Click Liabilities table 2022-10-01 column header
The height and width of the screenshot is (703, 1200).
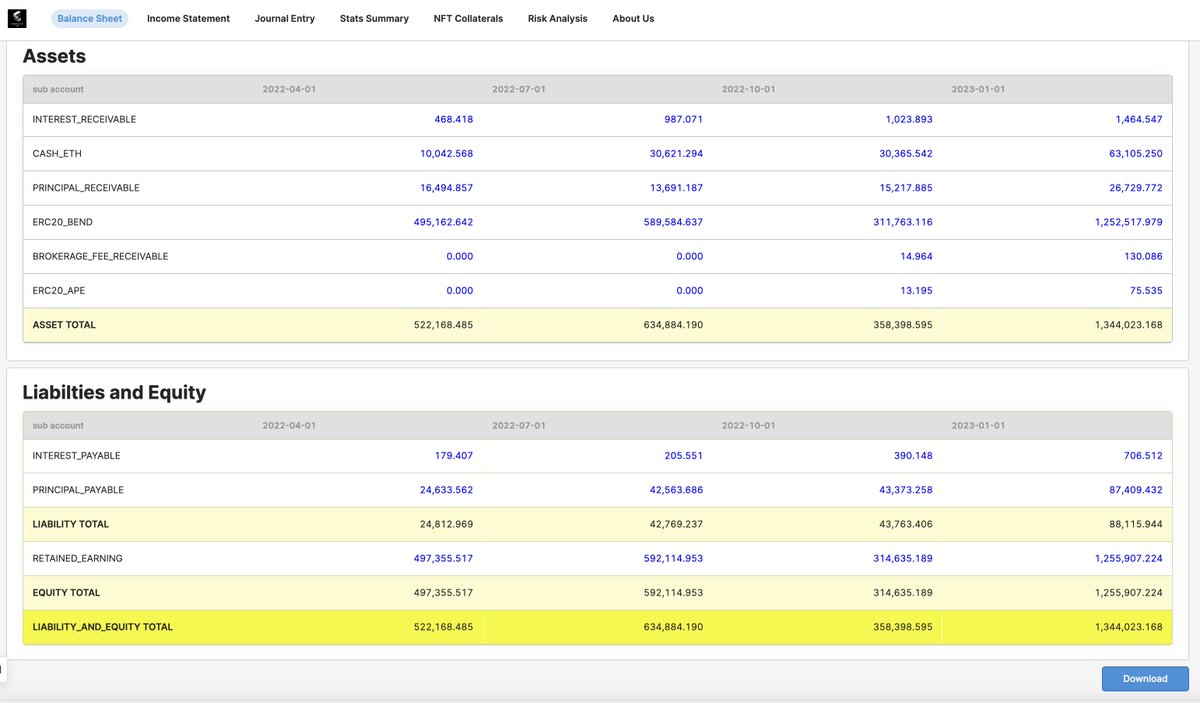[749, 425]
